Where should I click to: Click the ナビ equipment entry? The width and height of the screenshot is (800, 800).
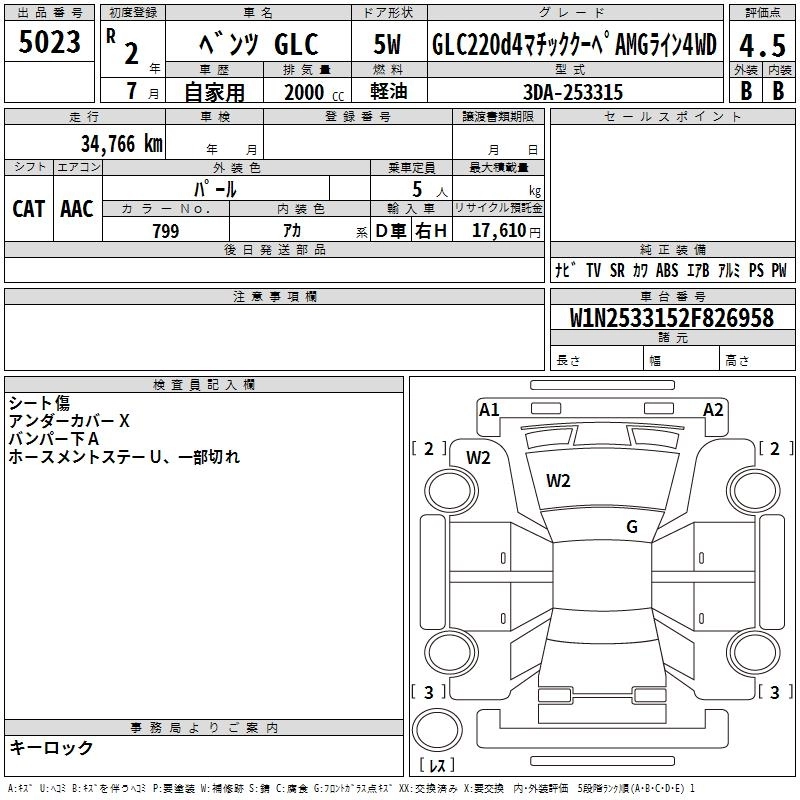(565, 270)
